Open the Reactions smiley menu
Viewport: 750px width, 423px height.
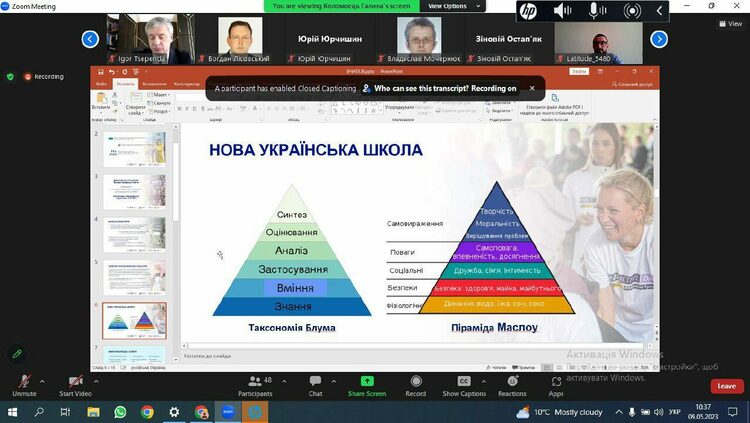tap(512, 382)
